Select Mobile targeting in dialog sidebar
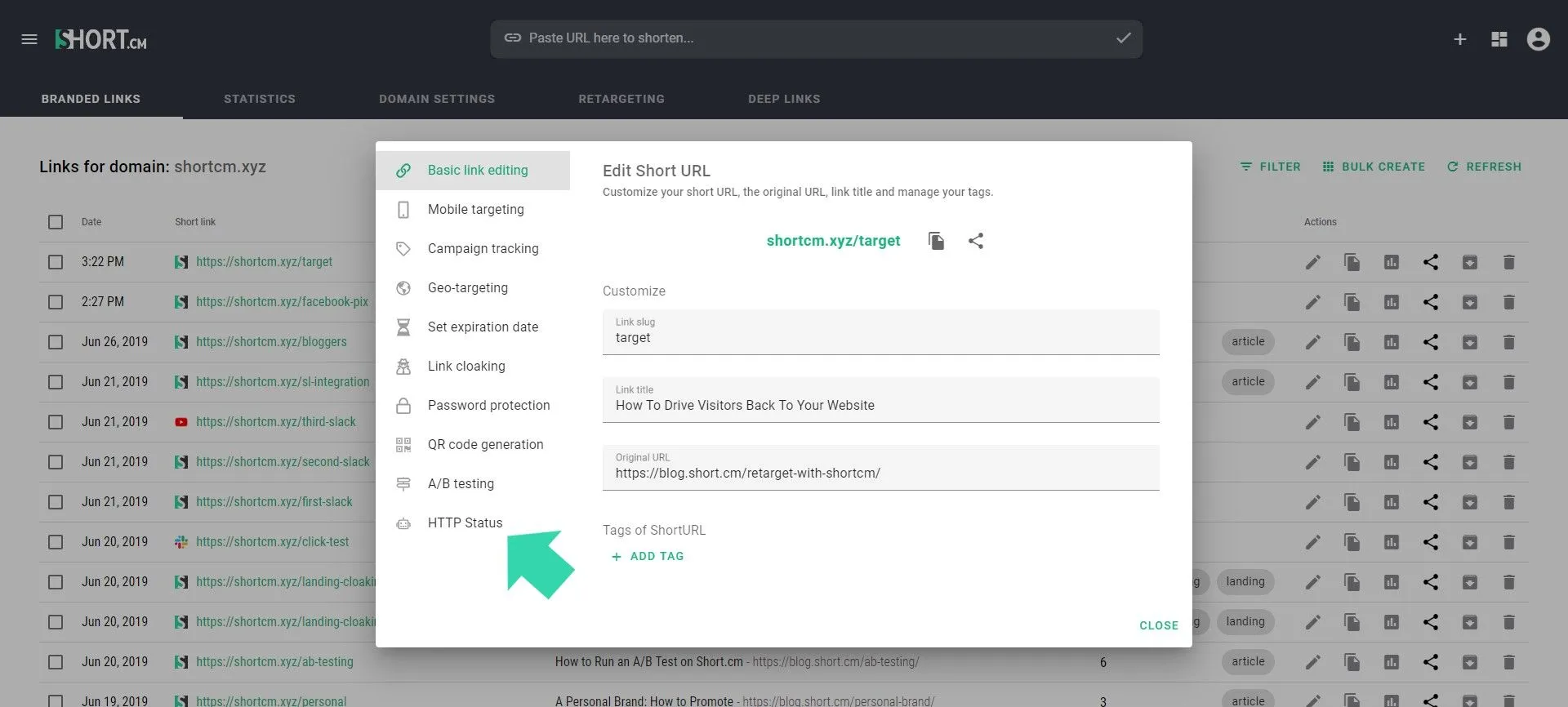This screenshot has width=1568, height=707. pyautogui.click(x=473, y=210)
